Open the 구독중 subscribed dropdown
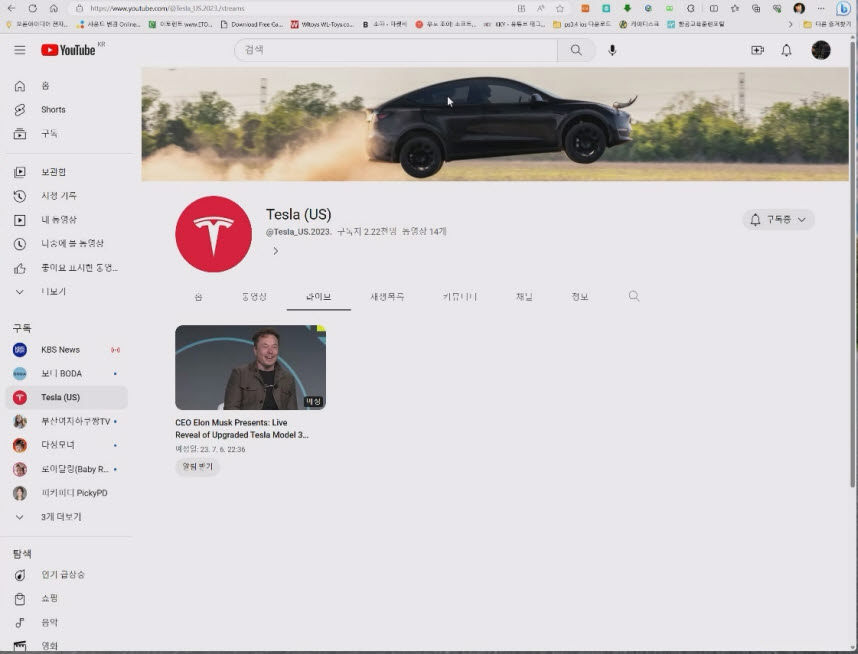This screenshot has height=654, width=858. (778, 219)
